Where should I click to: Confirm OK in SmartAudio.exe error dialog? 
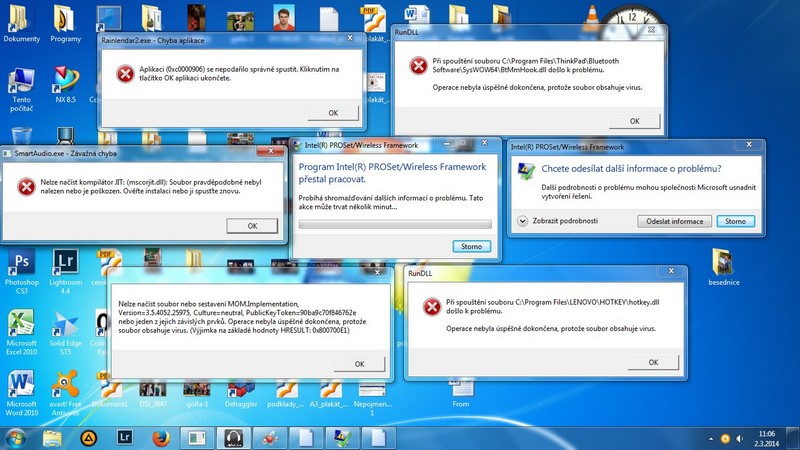click(251, 226)
